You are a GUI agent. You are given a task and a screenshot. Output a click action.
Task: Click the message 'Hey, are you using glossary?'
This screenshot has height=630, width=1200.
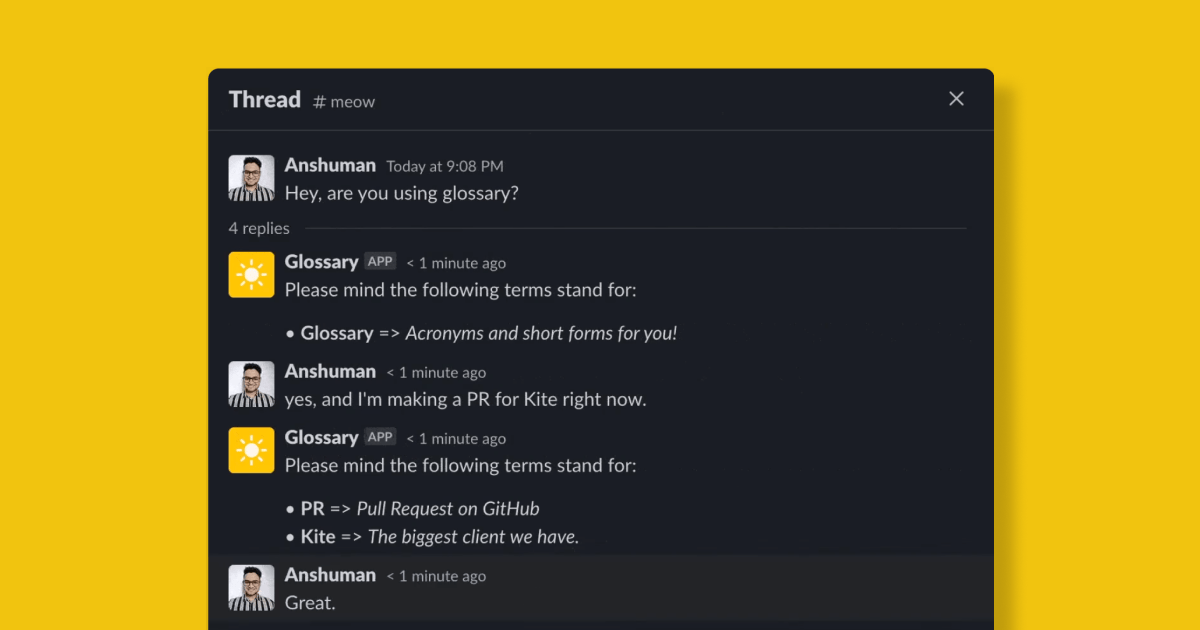point(402,193)
